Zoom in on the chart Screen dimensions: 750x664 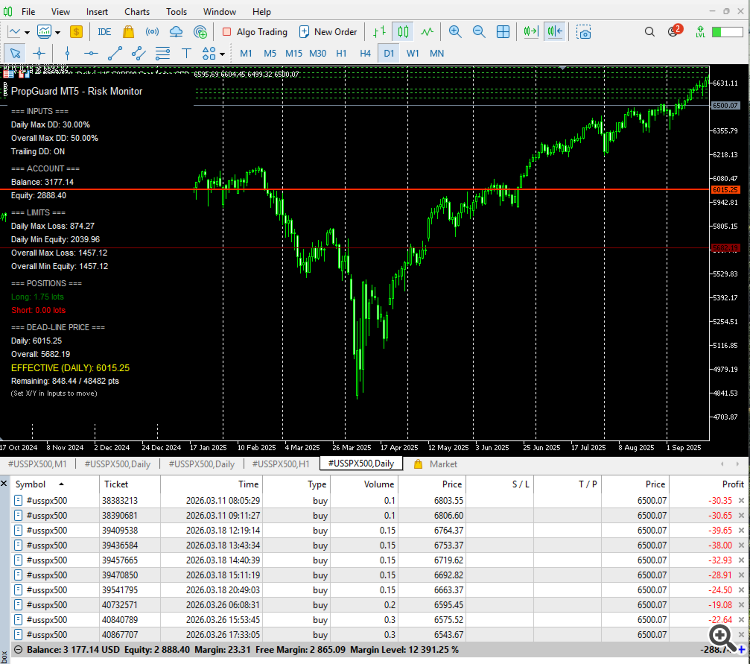coord(455,32)
